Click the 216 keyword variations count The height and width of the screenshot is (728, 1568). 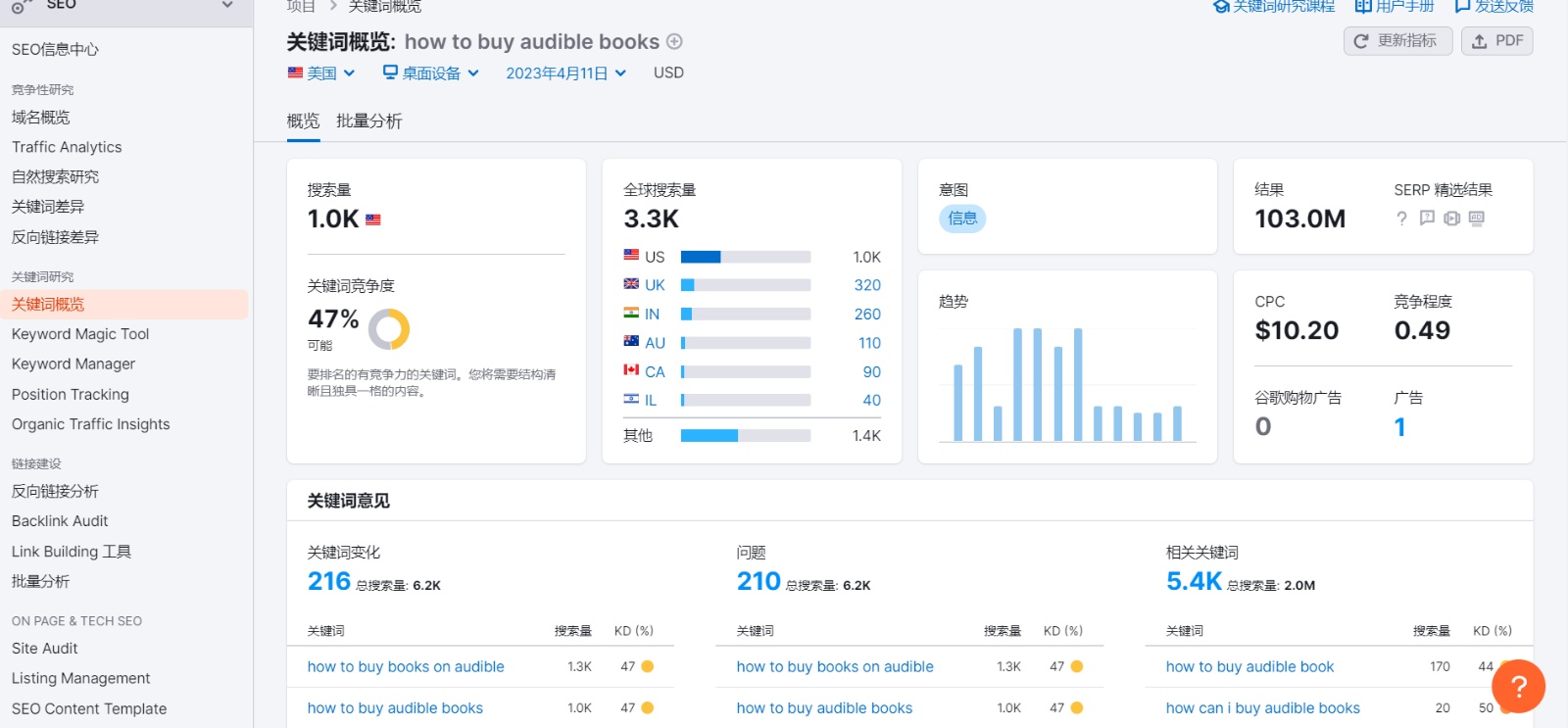(329, 581)
